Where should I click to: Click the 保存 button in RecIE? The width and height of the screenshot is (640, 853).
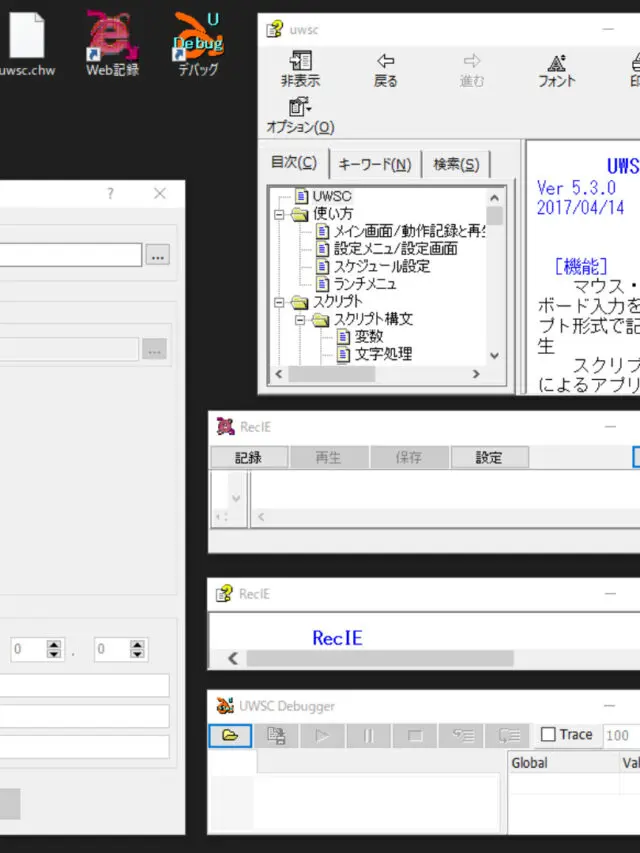[409, 457]
